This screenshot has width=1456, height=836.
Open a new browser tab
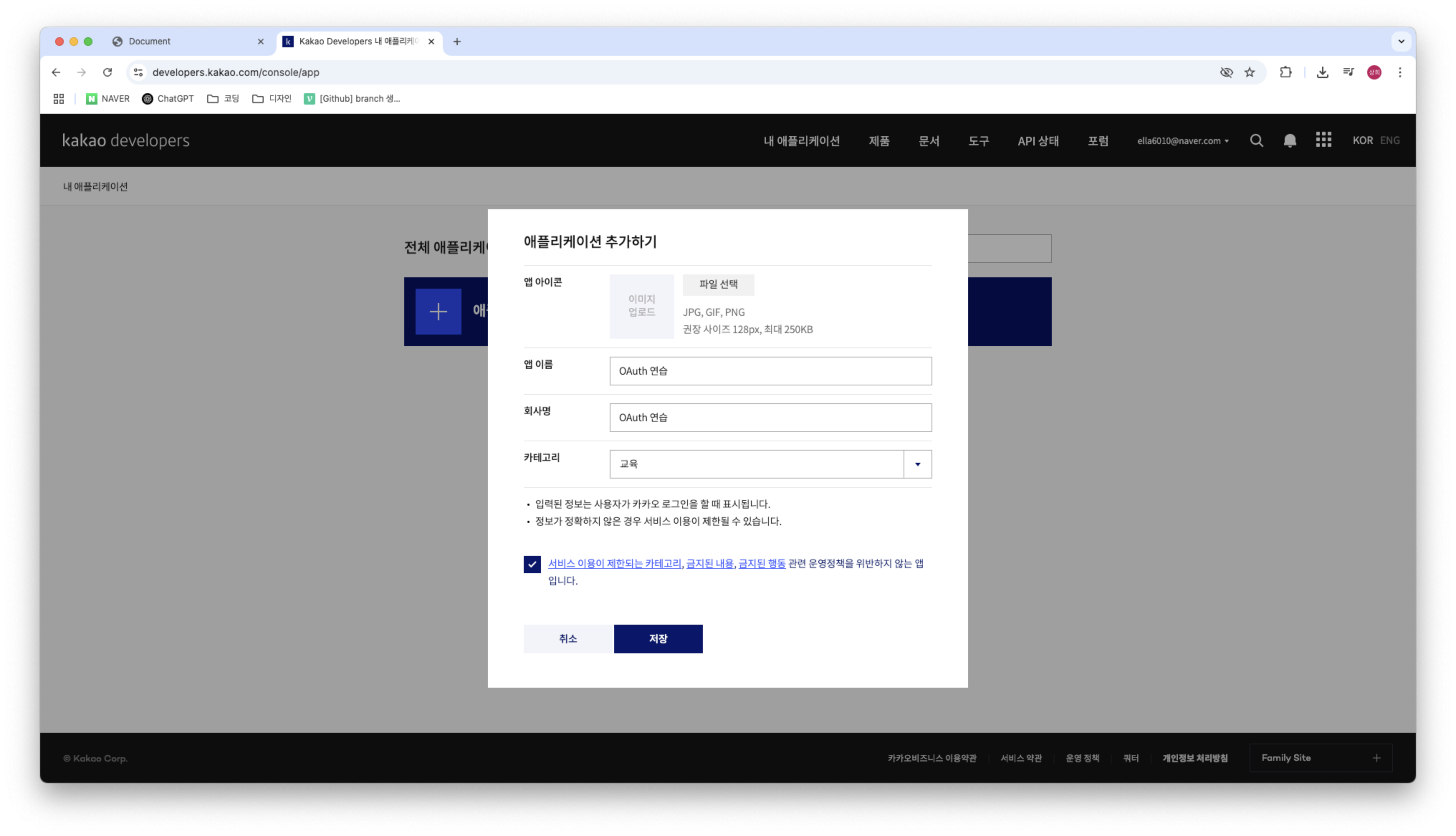point(457,41)
